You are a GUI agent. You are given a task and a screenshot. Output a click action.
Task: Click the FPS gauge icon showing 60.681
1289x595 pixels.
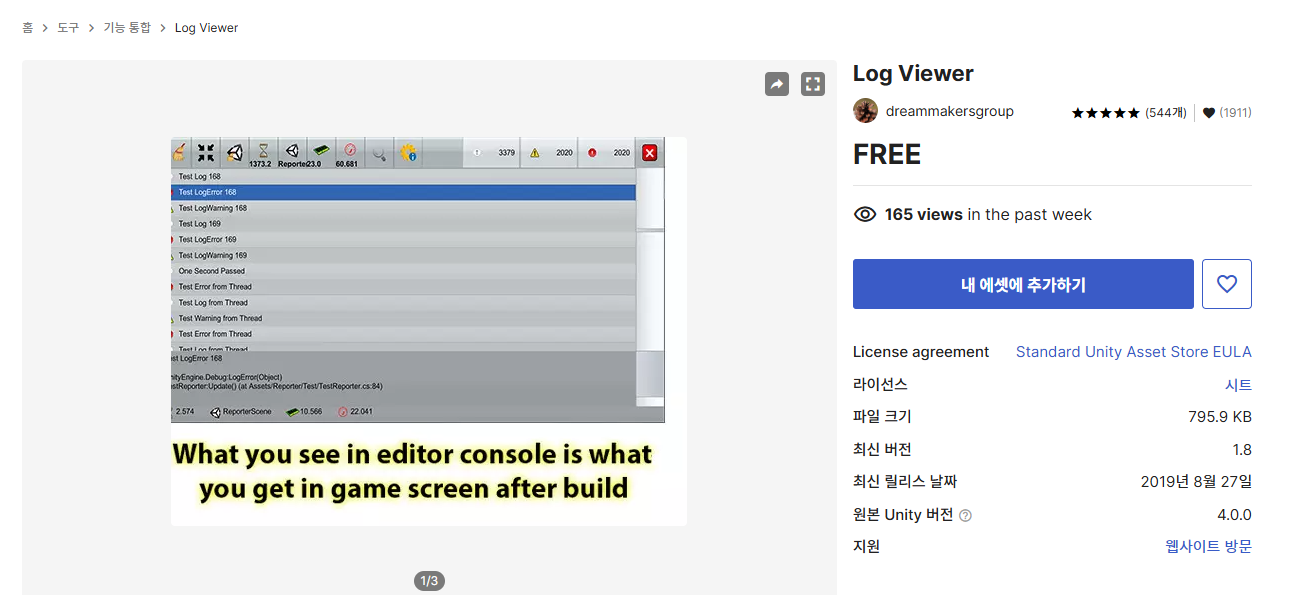[x=348, y=150]
